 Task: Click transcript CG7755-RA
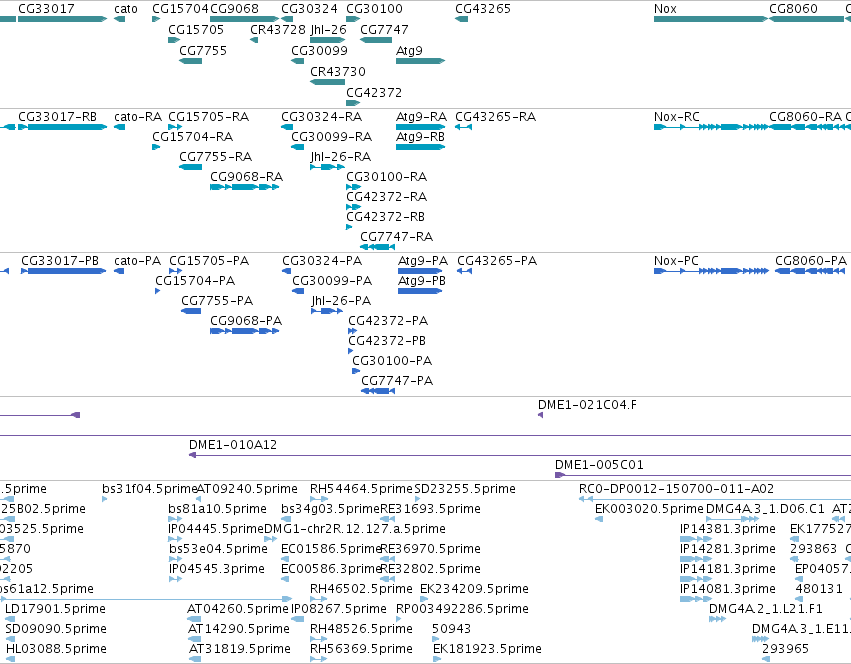[x=190, y=167]
